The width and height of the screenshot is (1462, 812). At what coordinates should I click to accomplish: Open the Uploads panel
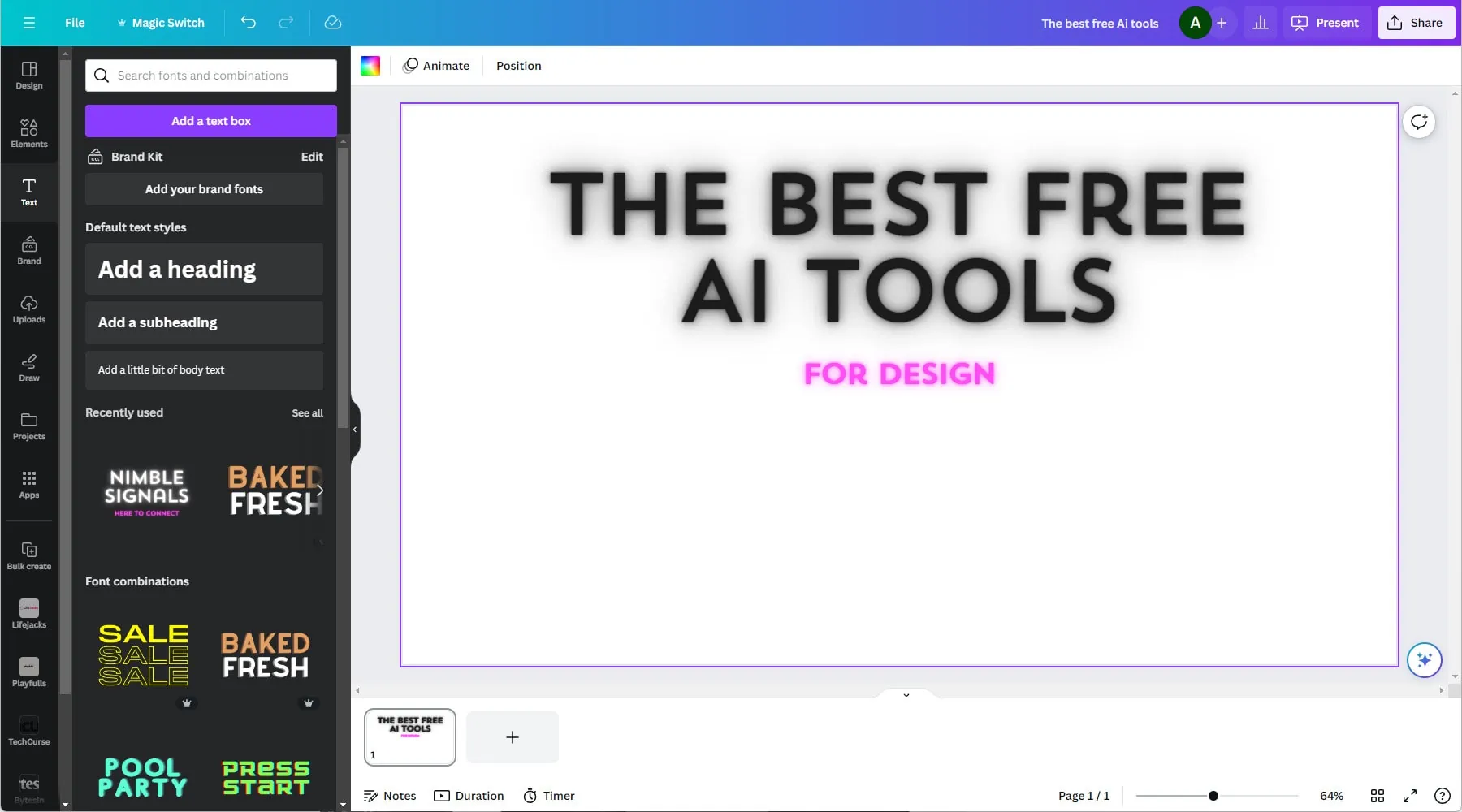coord(29,309)
